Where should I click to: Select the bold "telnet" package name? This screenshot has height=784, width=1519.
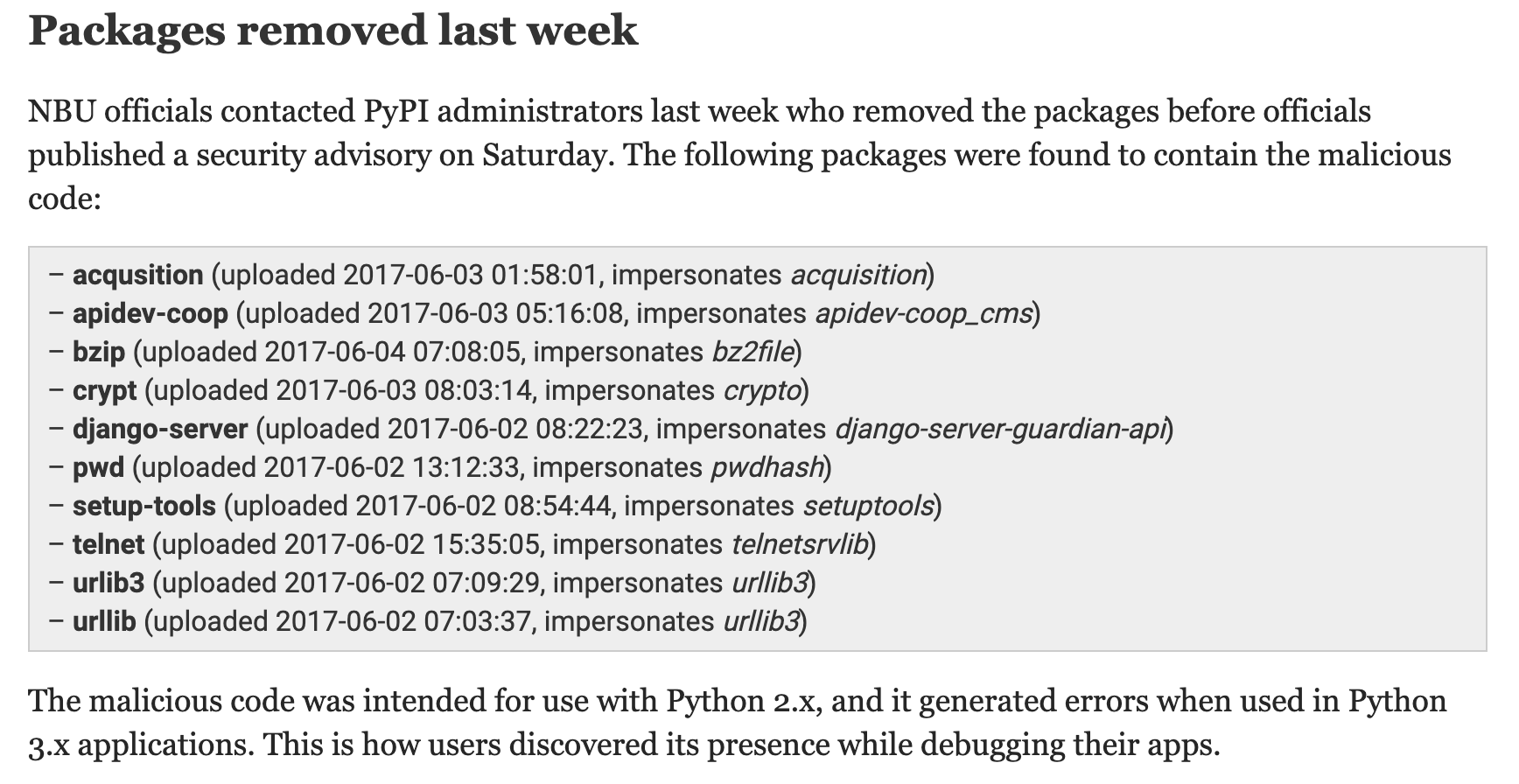point(108,544)
